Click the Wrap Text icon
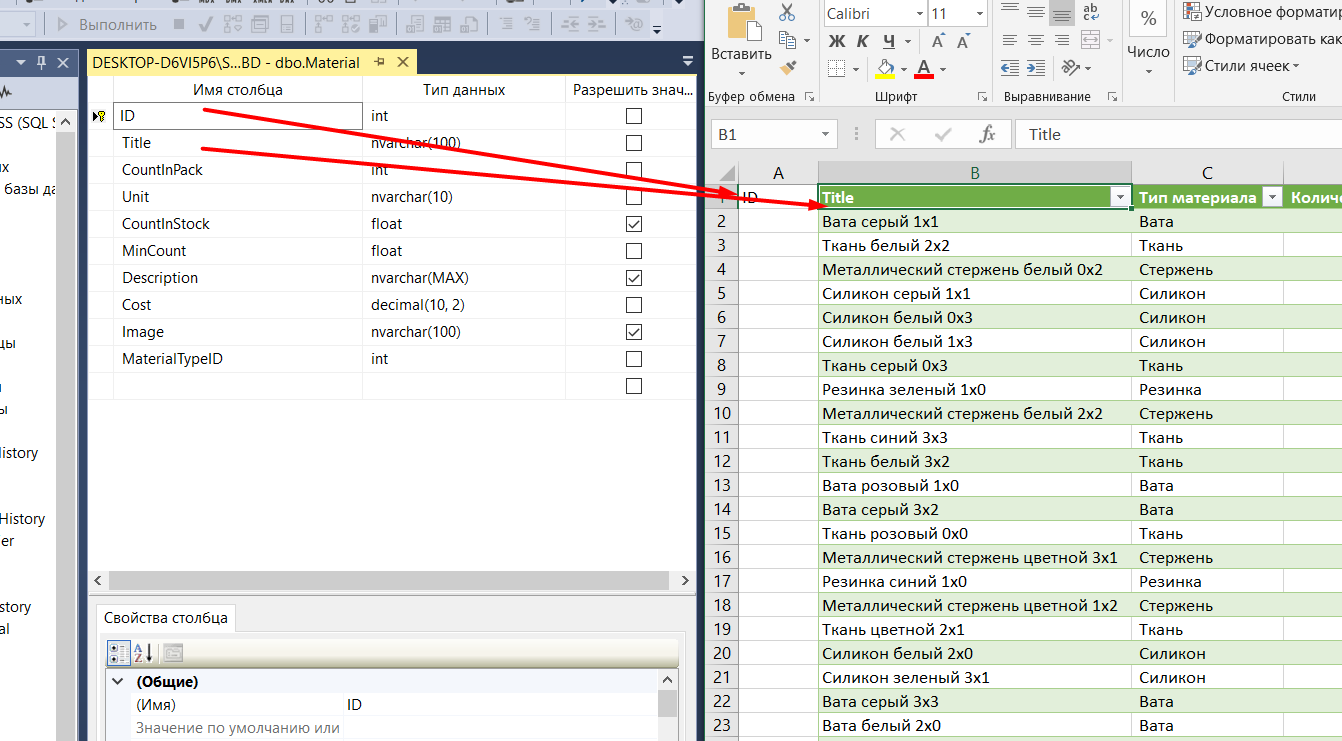The width and height of the screenshot is (1342, 741). (1090, 13)
